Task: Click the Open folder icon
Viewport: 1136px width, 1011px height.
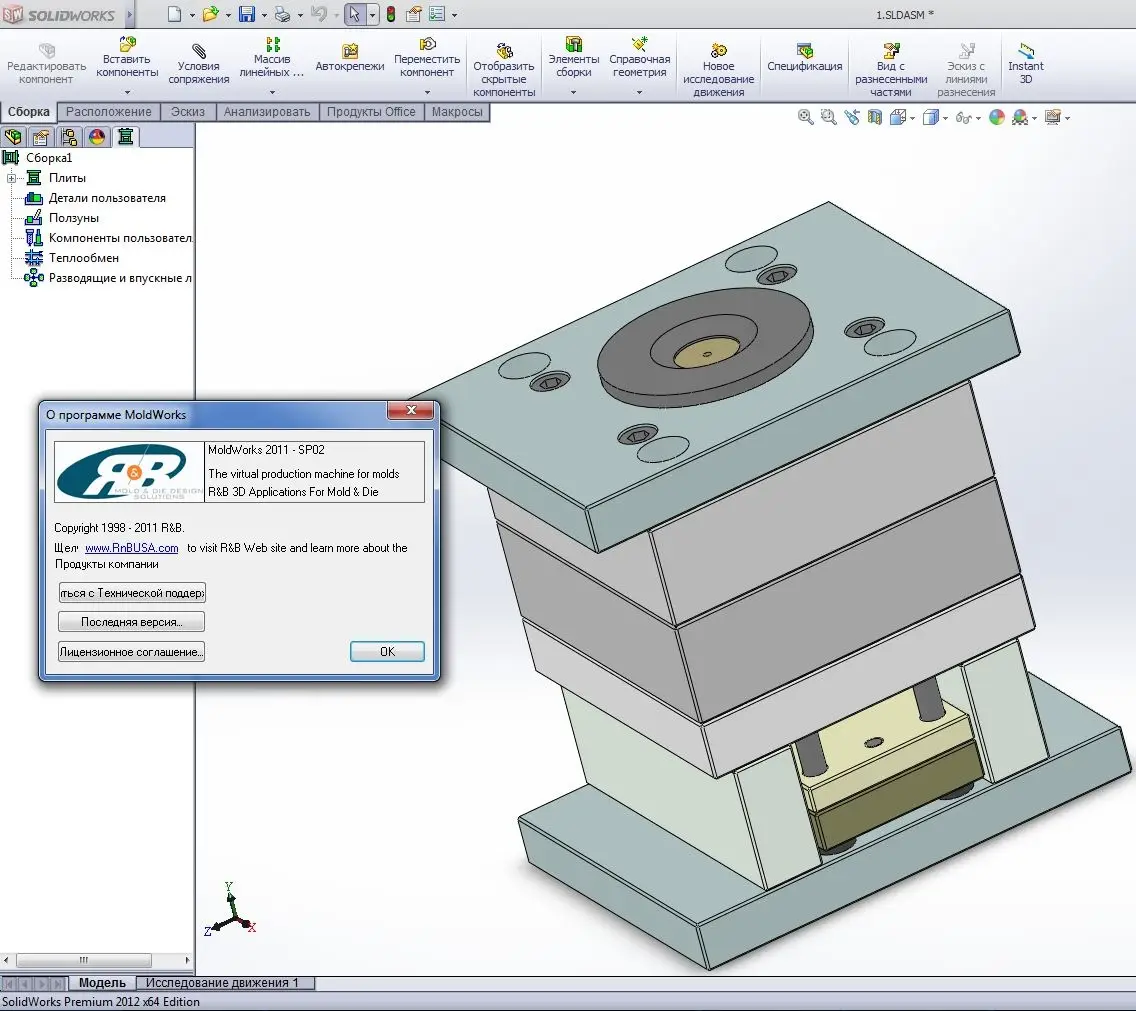Action: (x=210, y=14)
